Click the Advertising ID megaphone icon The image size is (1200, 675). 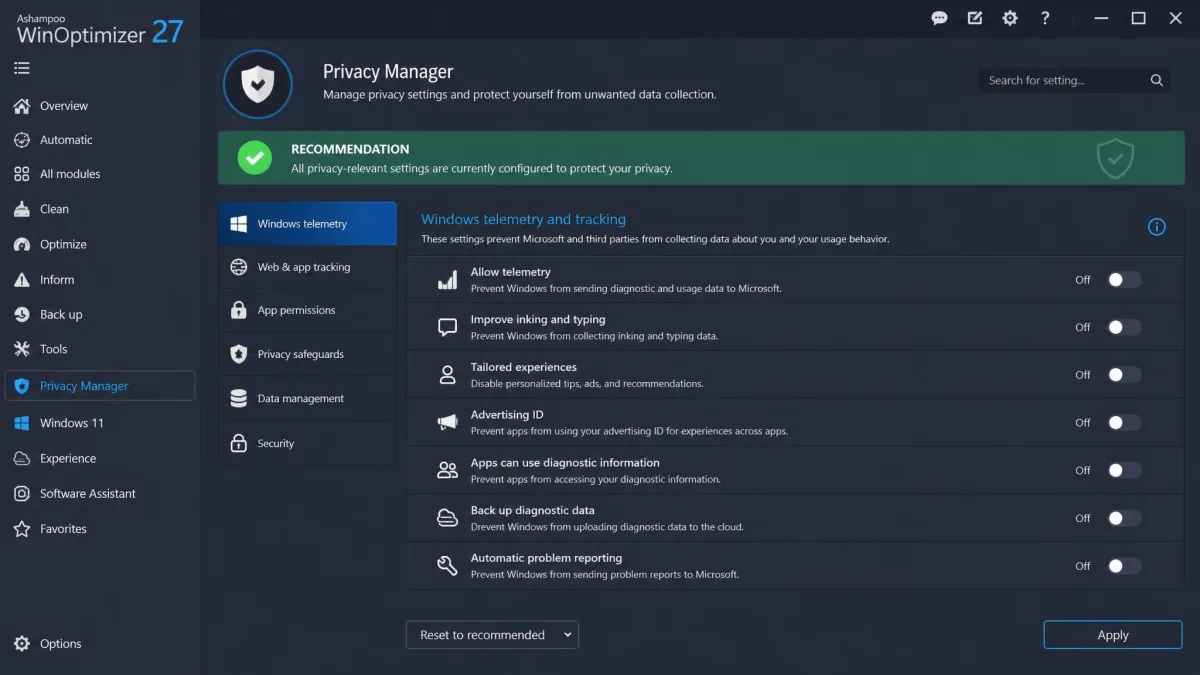point(447,423)
